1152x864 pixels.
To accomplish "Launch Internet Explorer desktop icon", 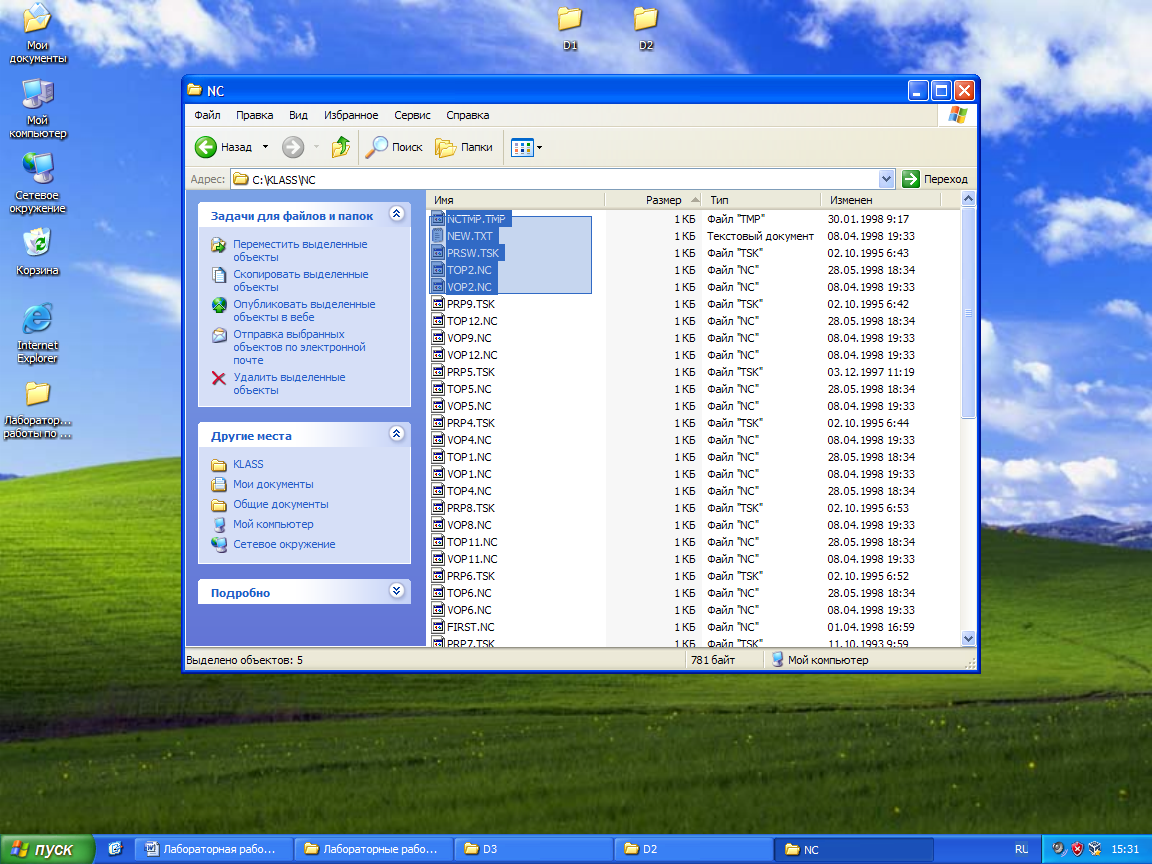I will coord(37,333).
